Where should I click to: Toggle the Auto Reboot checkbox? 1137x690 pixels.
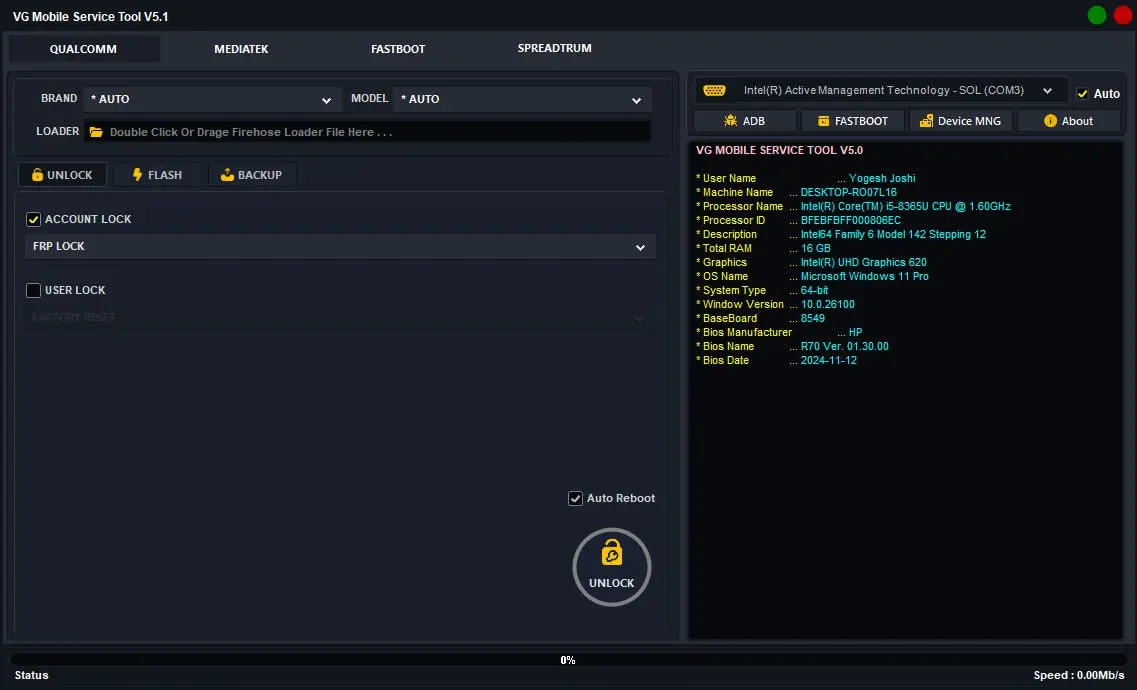click(x=575, y=498)
